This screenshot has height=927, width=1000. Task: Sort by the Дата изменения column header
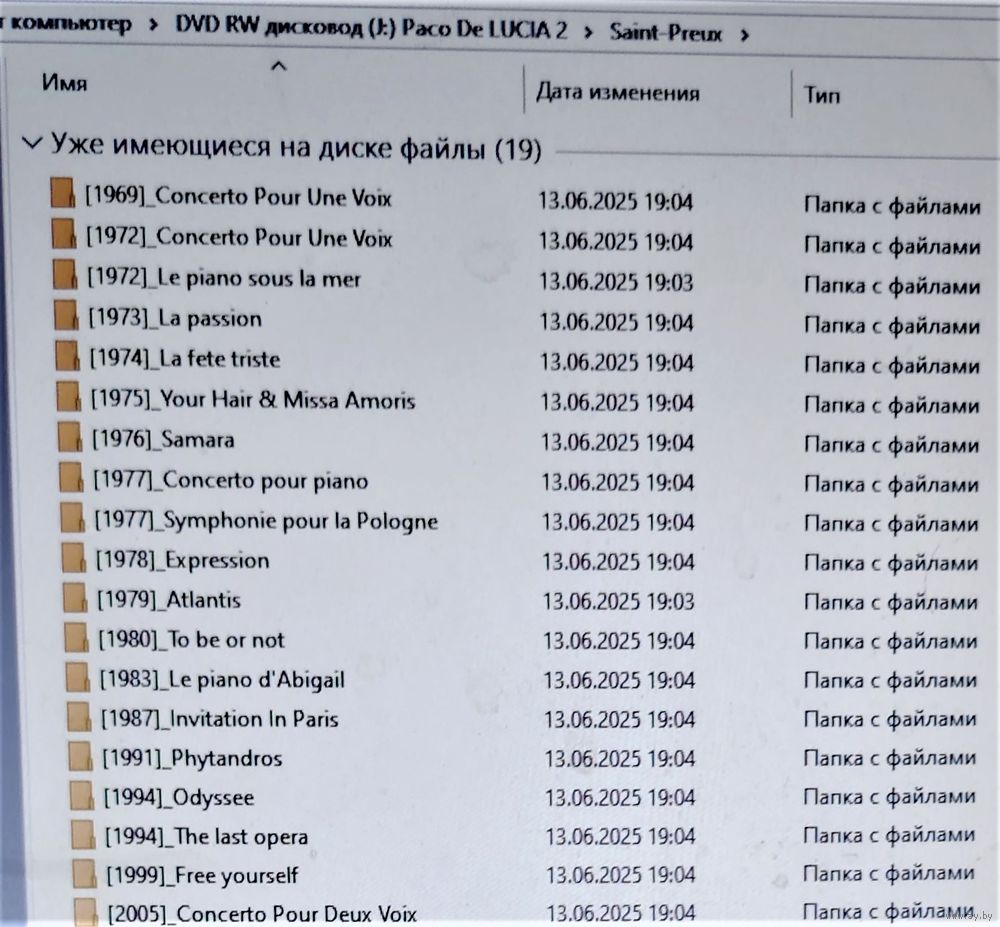[x=617, y=93]
